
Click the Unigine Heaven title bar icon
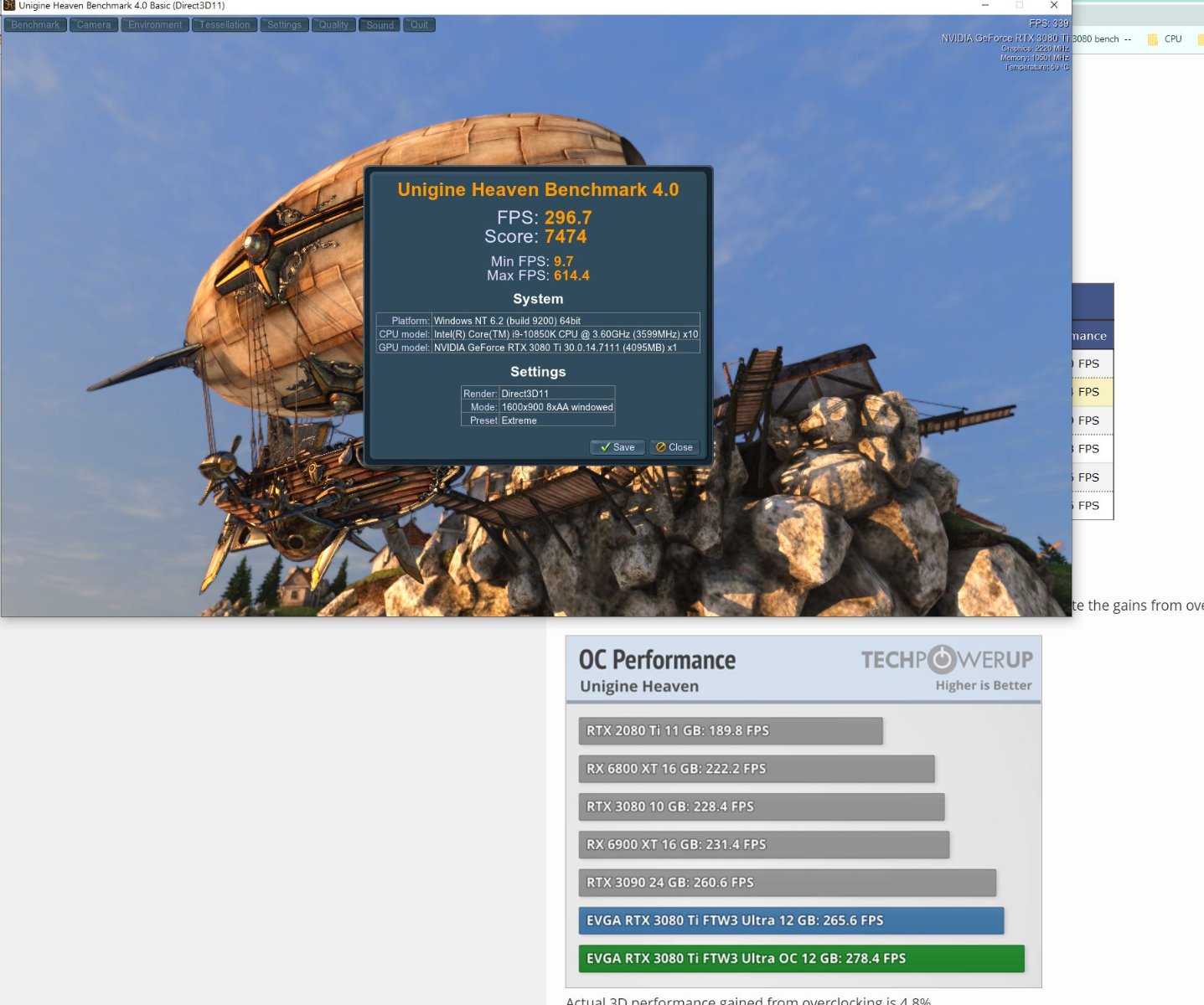[x=9, y=5]
